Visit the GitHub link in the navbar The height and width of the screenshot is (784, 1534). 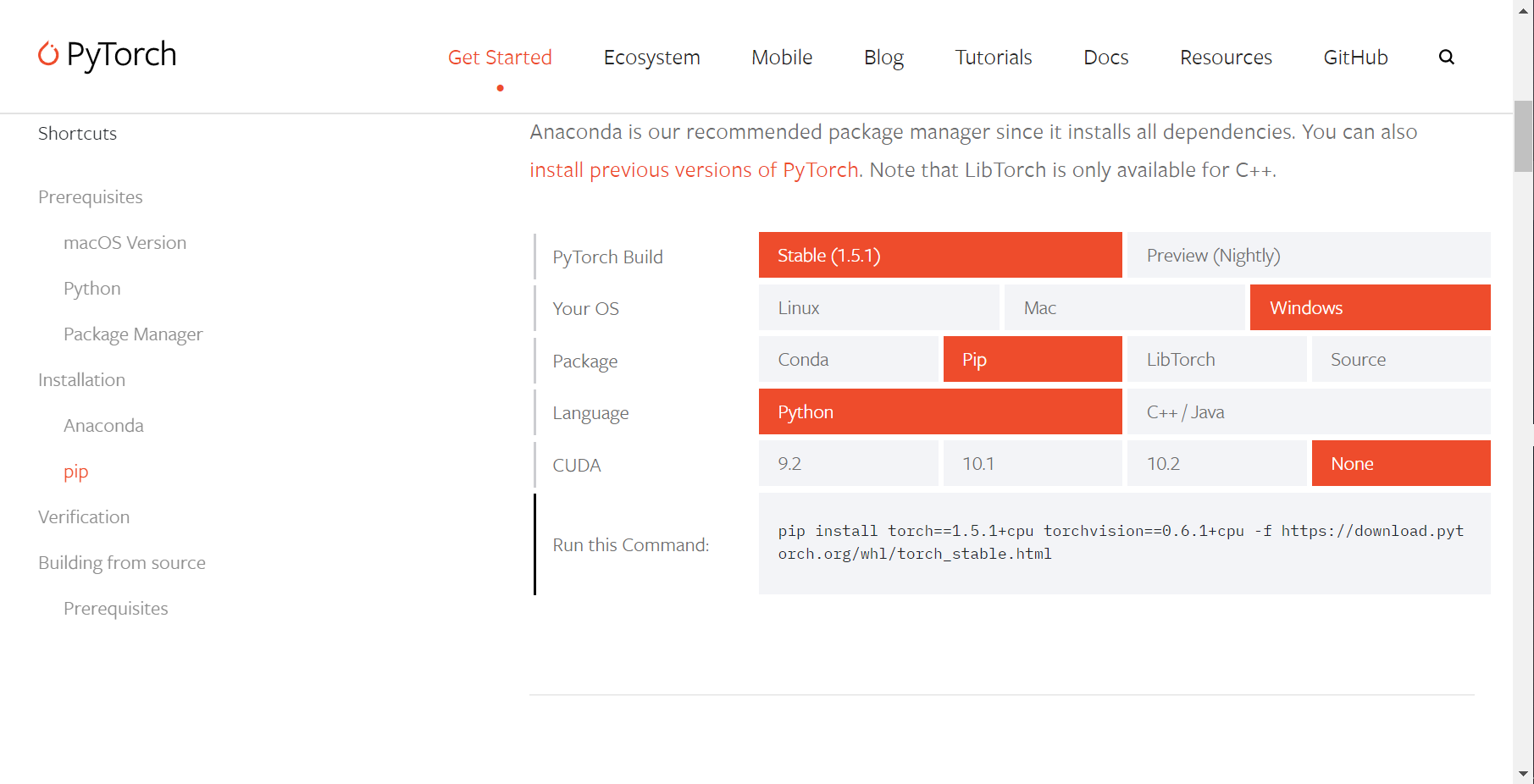point(1355,57)
